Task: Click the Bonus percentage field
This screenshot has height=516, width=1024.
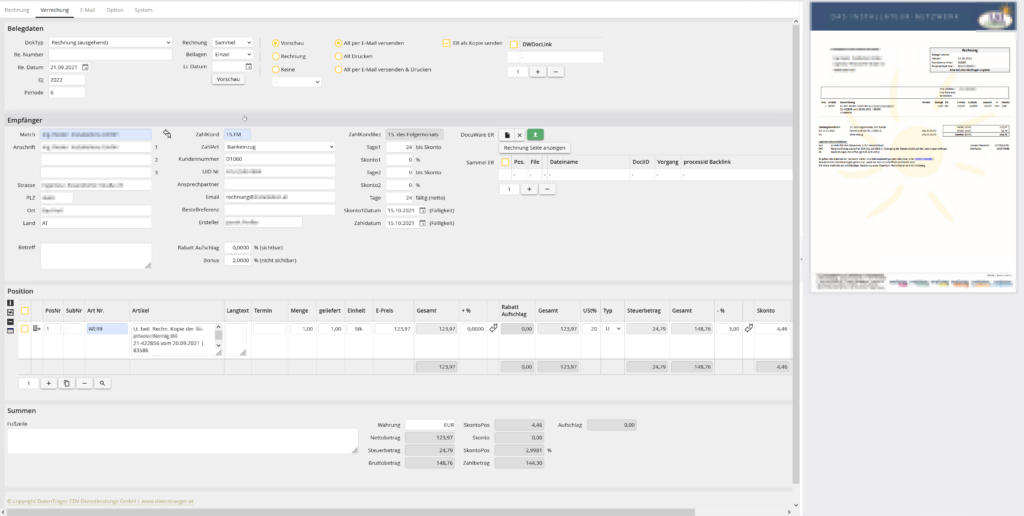Action: coord(238,260)
